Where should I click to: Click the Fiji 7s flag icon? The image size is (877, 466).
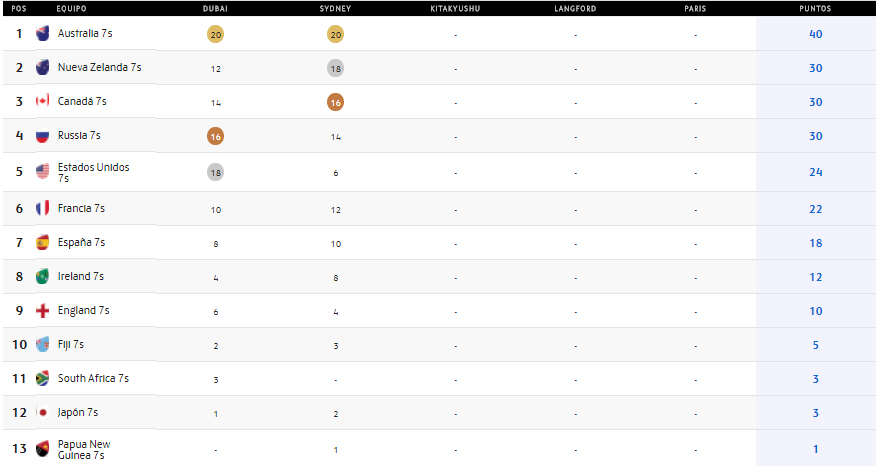click(42, 344)
